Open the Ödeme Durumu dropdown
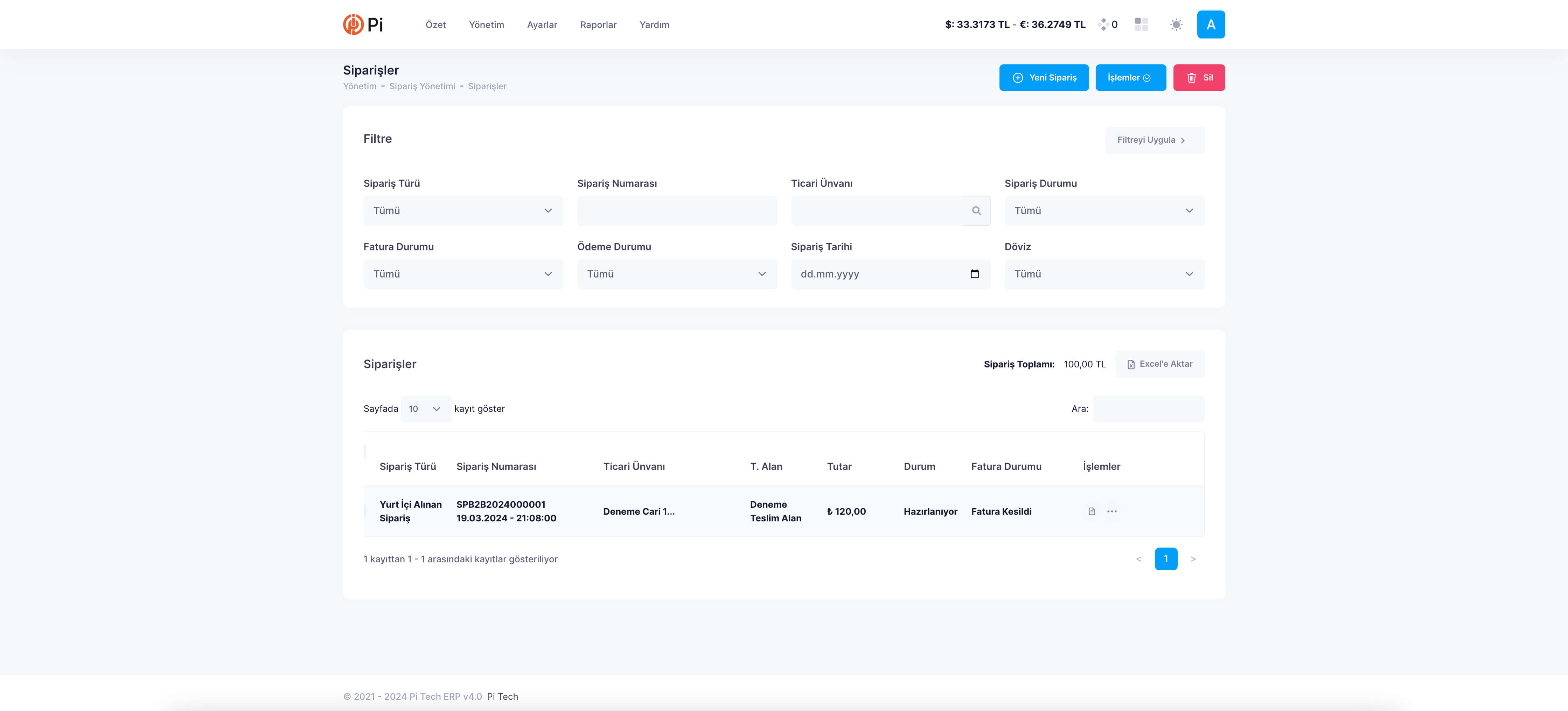The image size is (1568, 711). [676, 274]
